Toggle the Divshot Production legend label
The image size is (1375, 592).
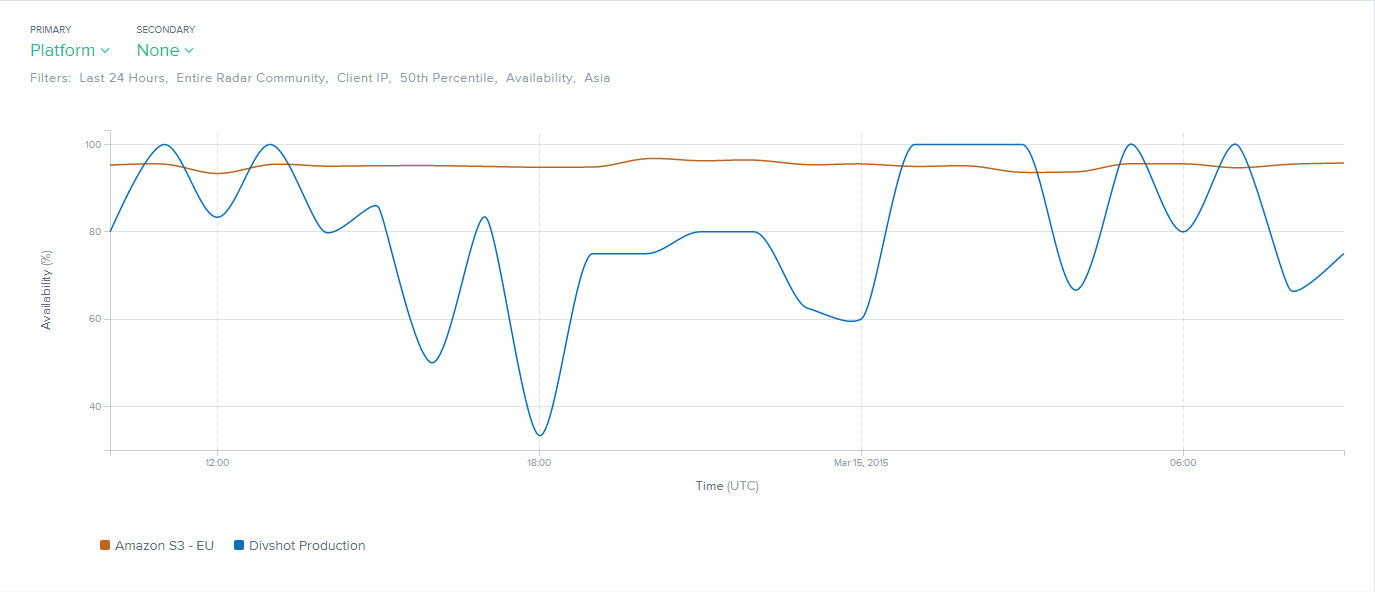click(x=307, y=546)
